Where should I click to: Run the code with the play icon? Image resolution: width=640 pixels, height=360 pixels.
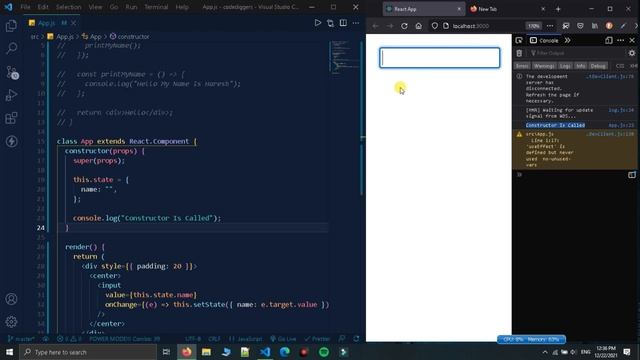[x=318, y=23]
